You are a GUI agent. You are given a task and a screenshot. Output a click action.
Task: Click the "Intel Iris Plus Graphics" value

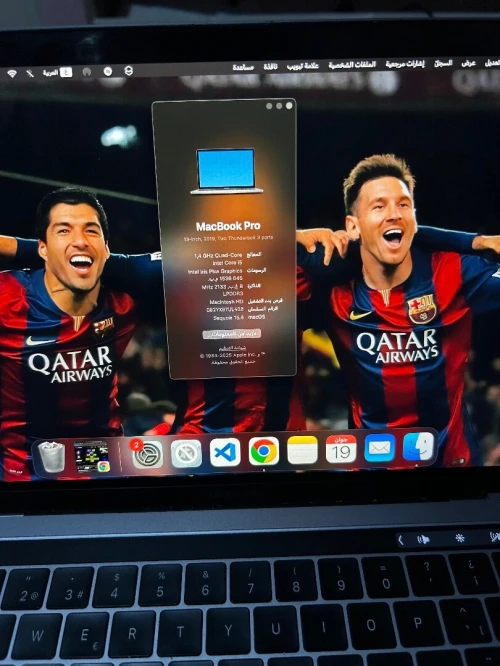tap(215, 271)
